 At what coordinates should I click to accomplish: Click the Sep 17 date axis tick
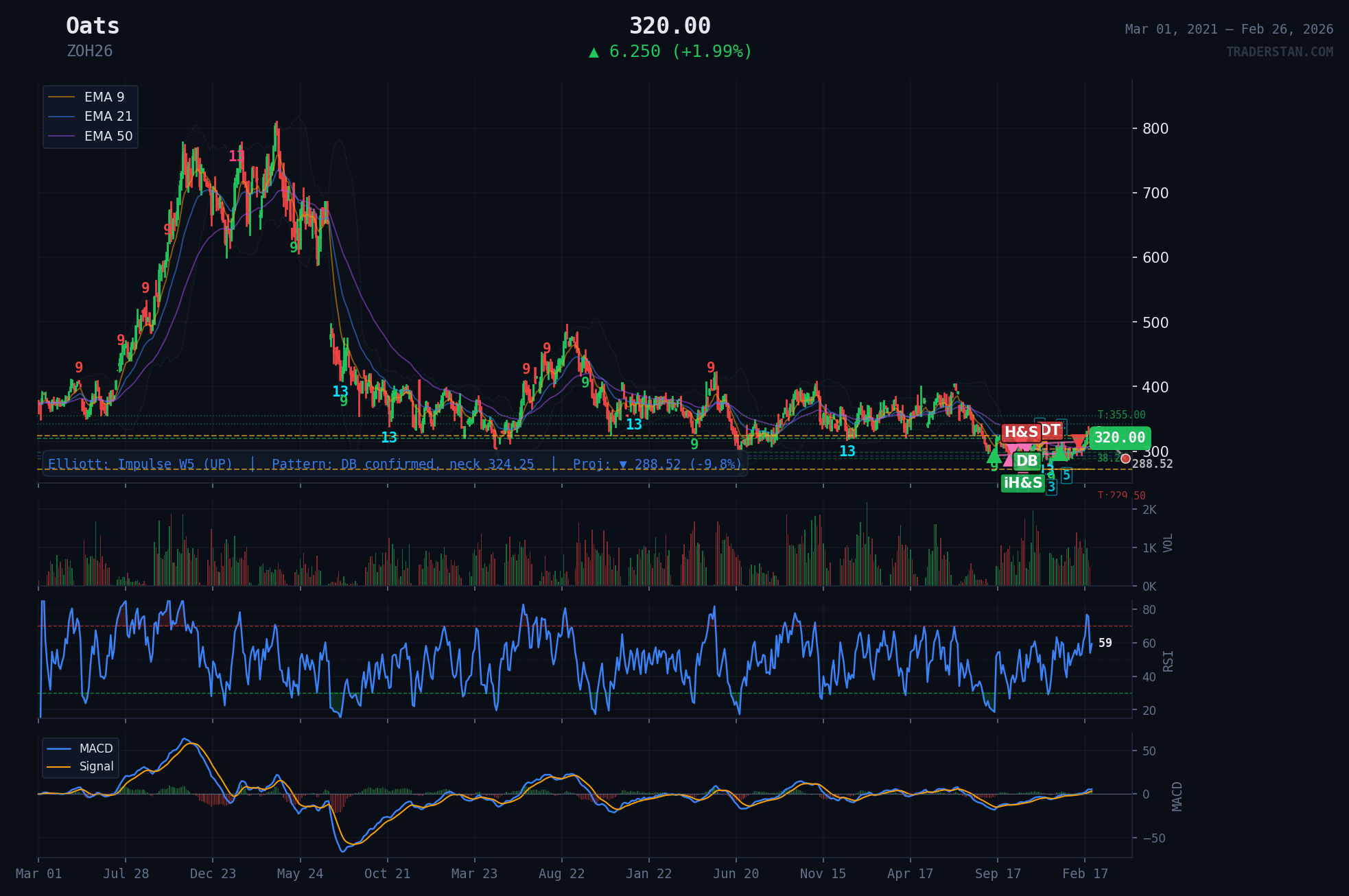pos(998,873)
